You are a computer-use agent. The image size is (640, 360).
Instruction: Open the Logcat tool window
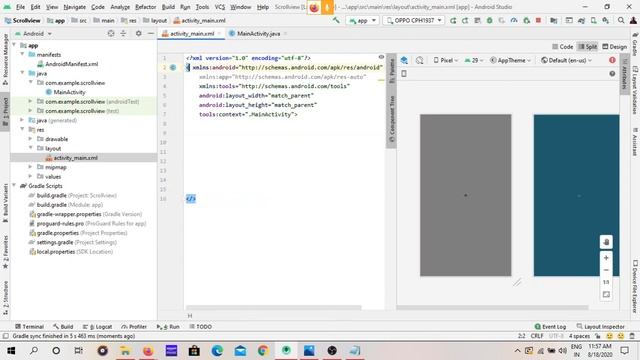click(x=98, y=327)
